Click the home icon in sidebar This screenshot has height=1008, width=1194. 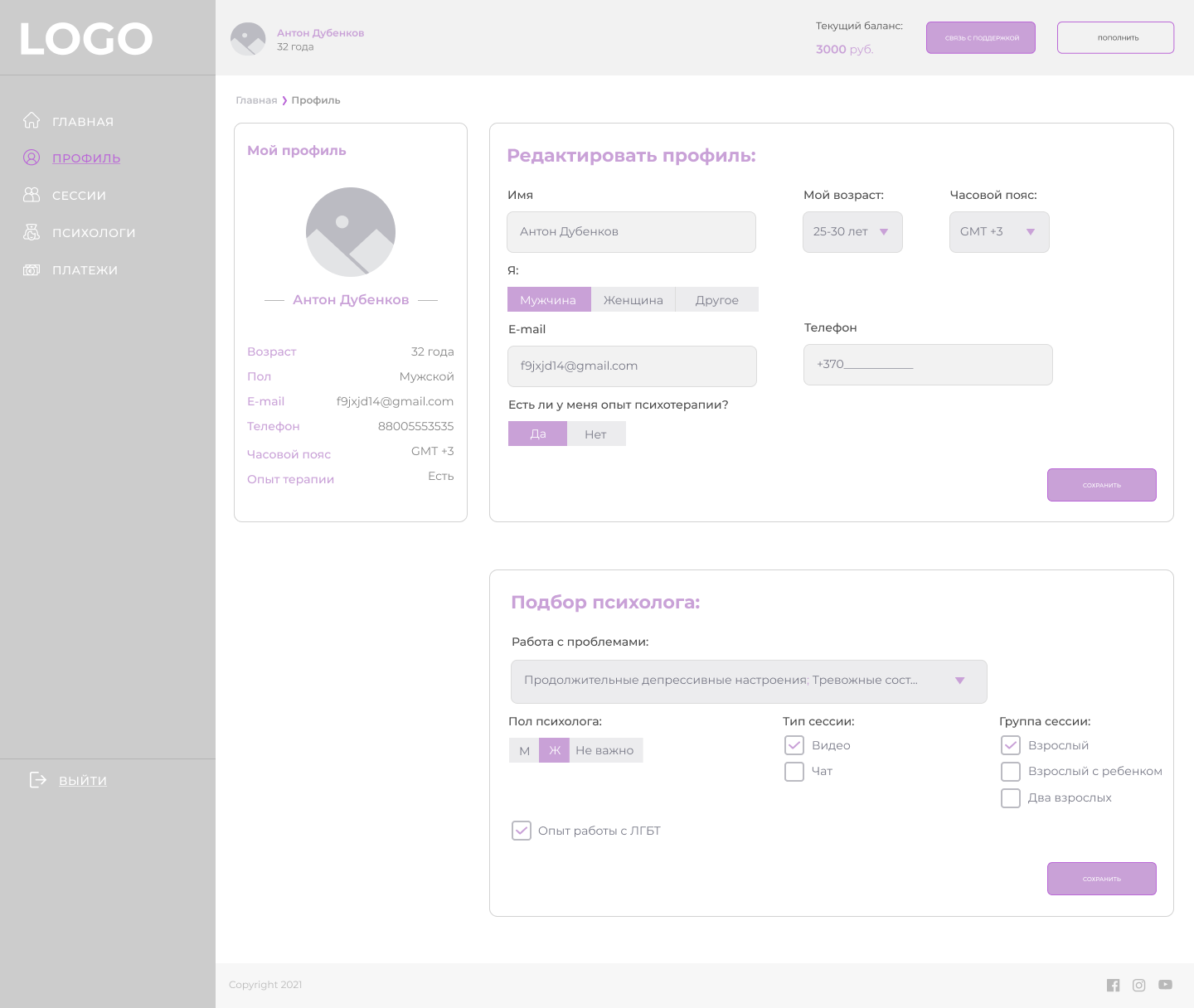(x=32, y=121)
